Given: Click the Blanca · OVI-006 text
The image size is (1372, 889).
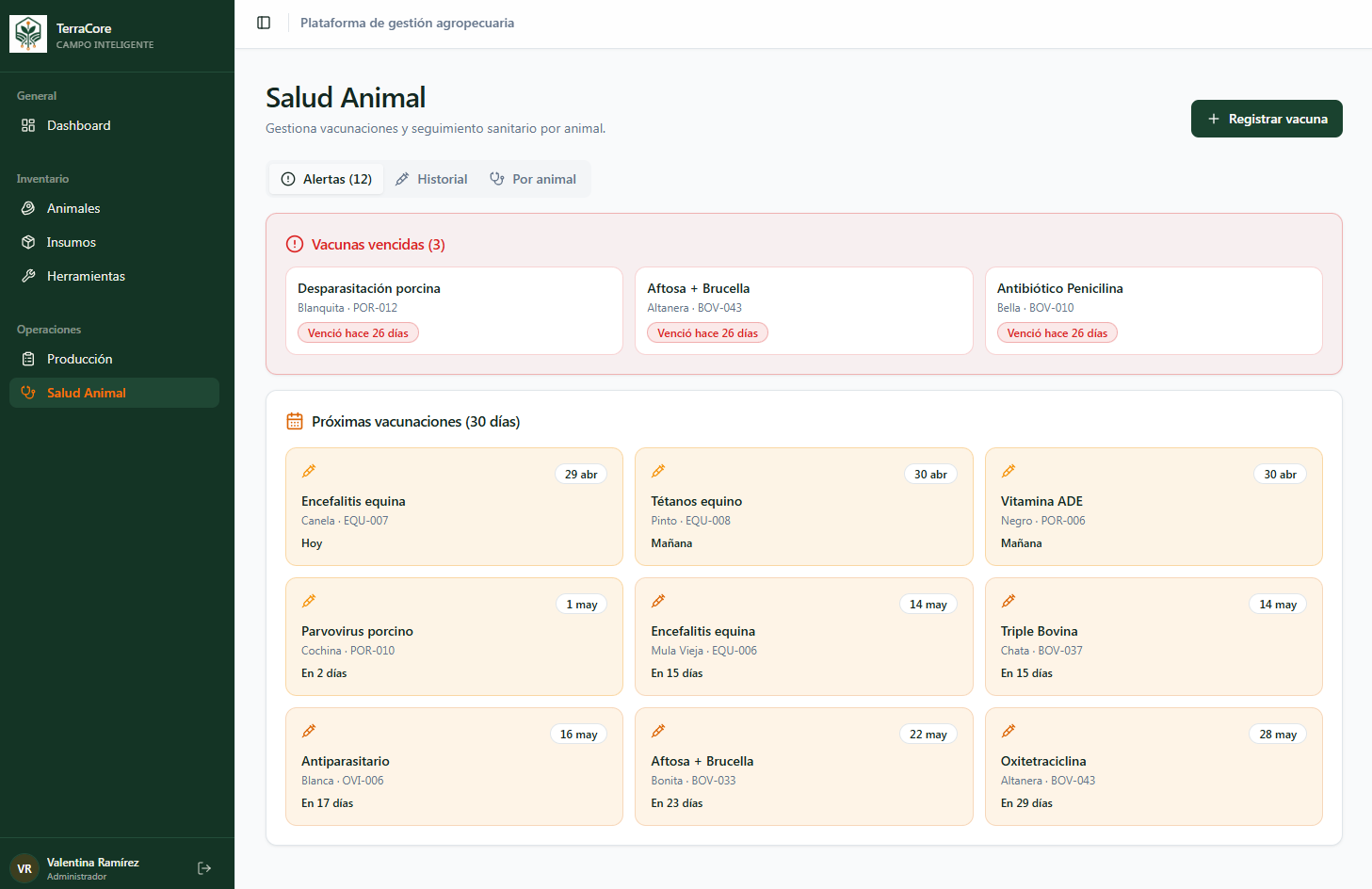Looking at the screenshot, I should (x=342, y=781).
